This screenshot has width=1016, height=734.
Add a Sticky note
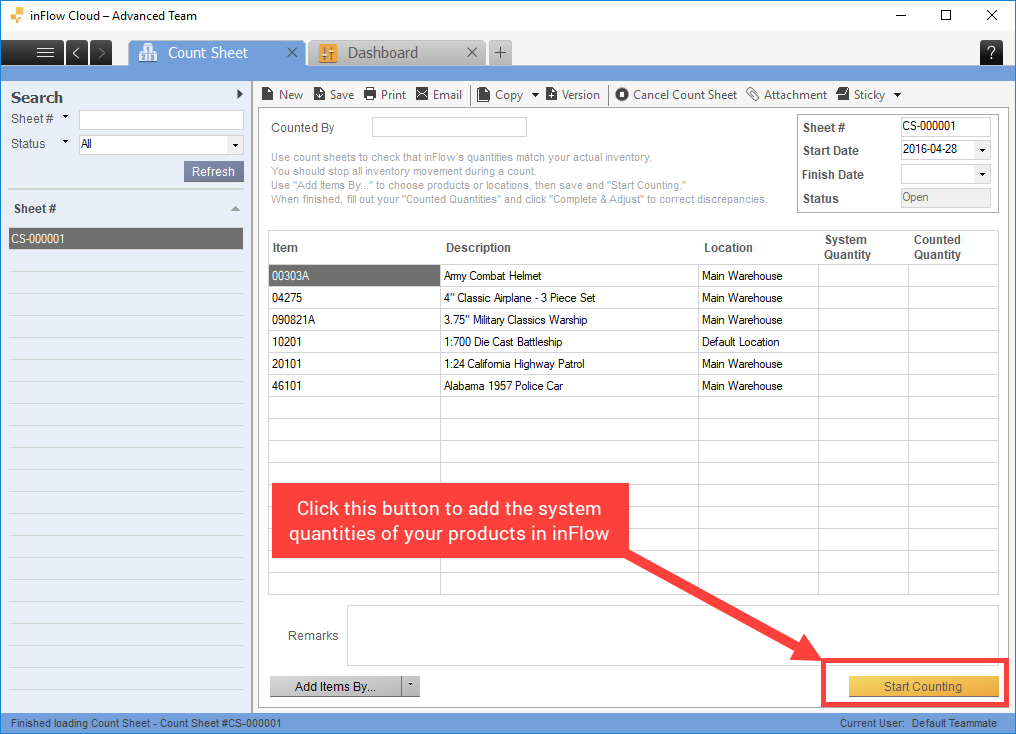860,95
